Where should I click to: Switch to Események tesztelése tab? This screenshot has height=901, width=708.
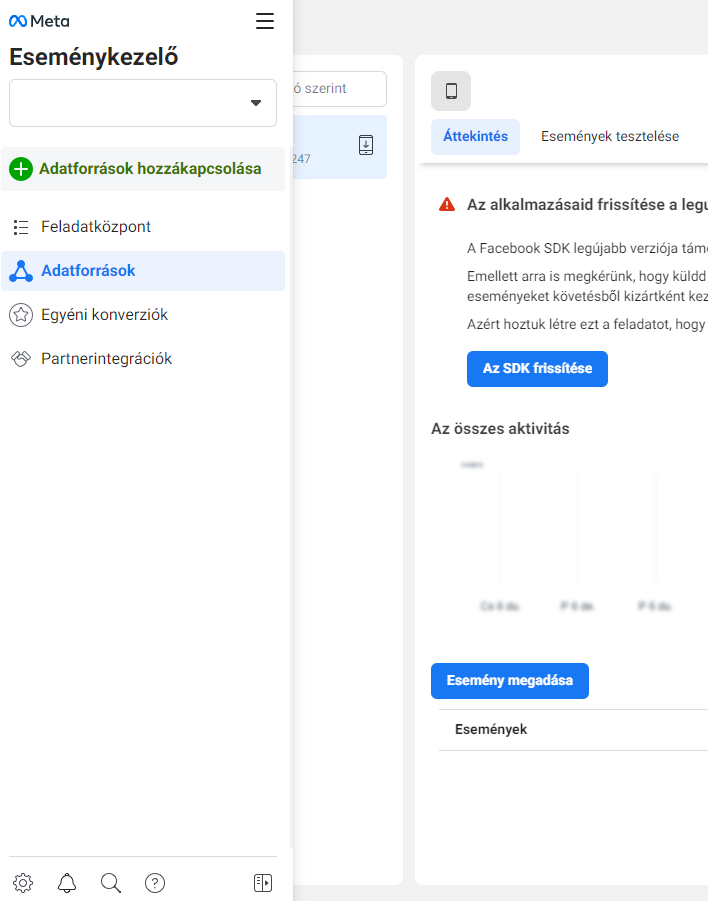610,137
